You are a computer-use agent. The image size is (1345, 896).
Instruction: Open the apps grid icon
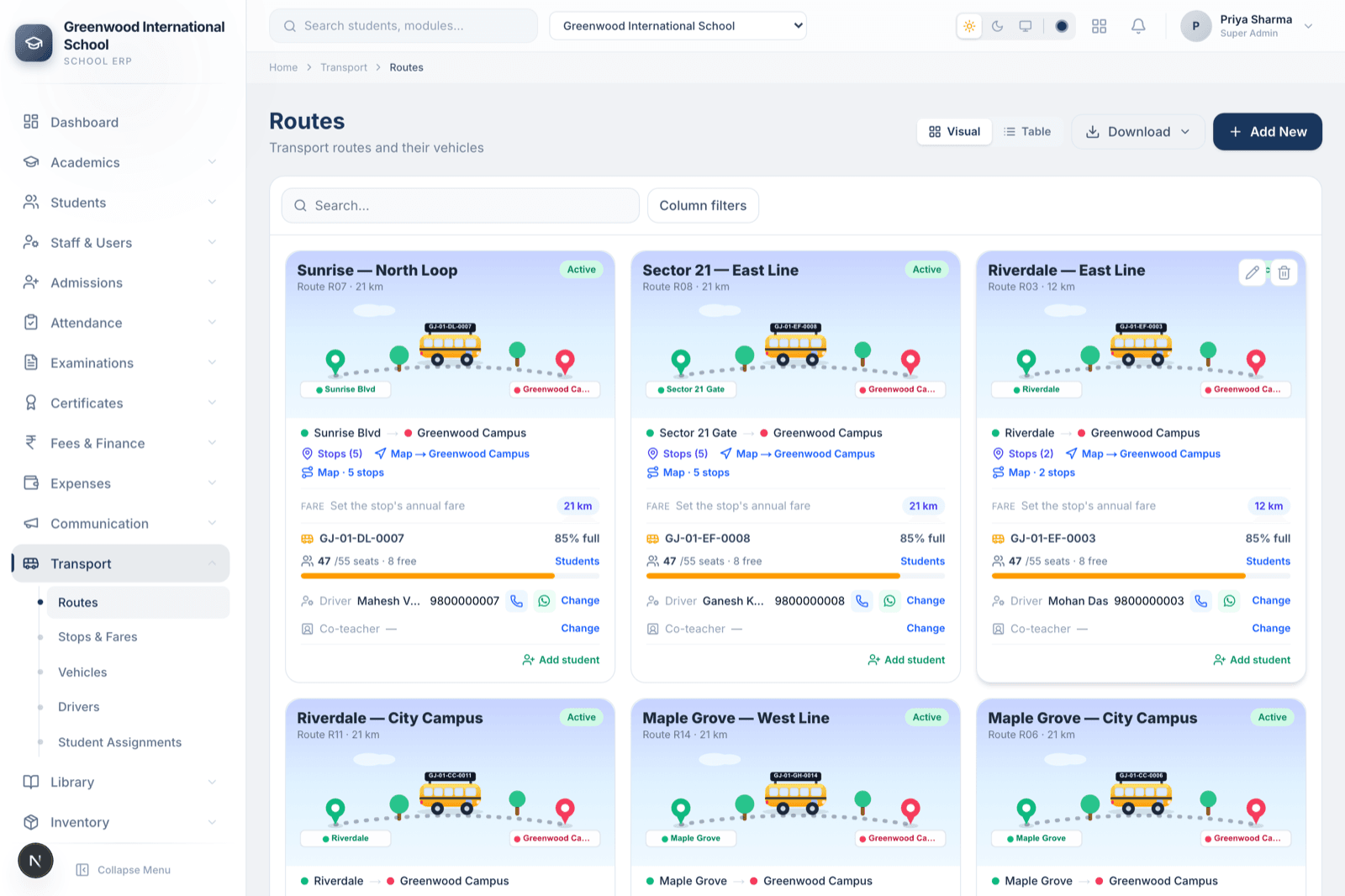tap(1099, 26)
